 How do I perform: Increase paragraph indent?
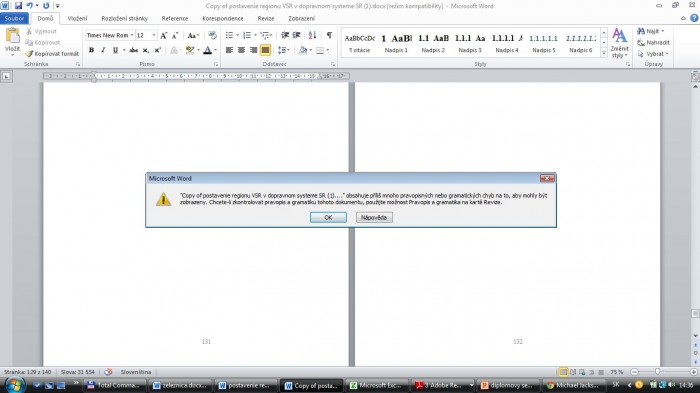296,35
